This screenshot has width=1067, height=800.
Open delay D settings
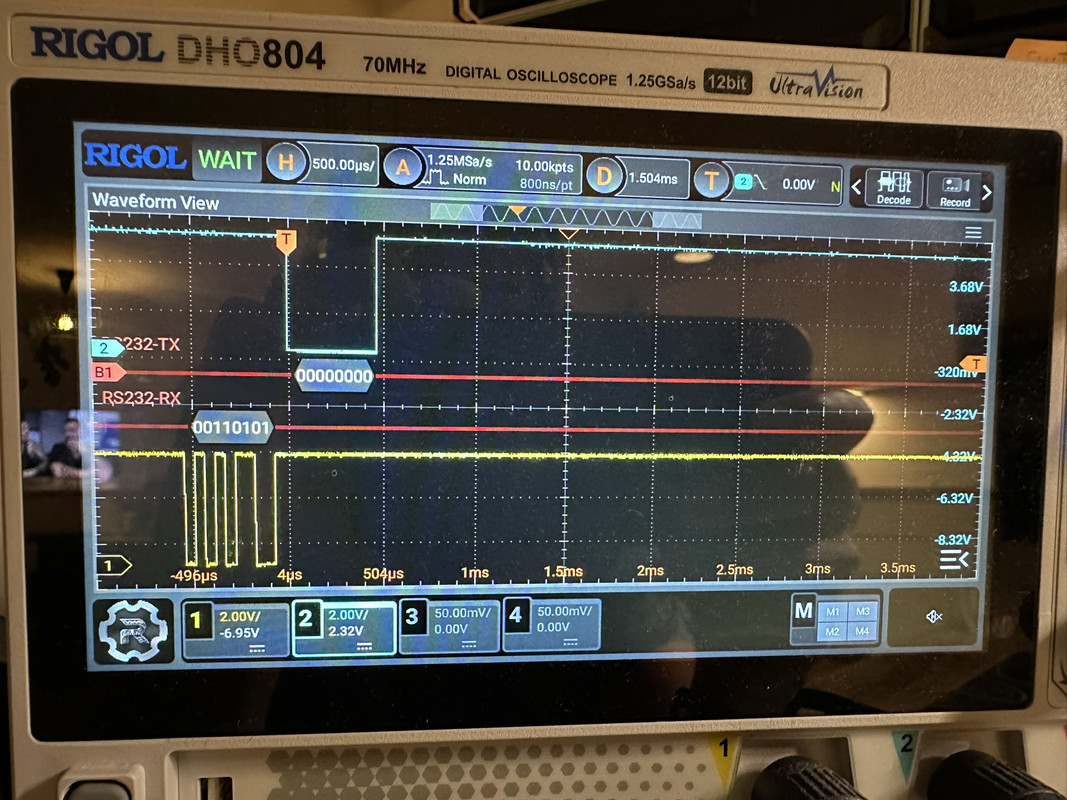(604, 176)
